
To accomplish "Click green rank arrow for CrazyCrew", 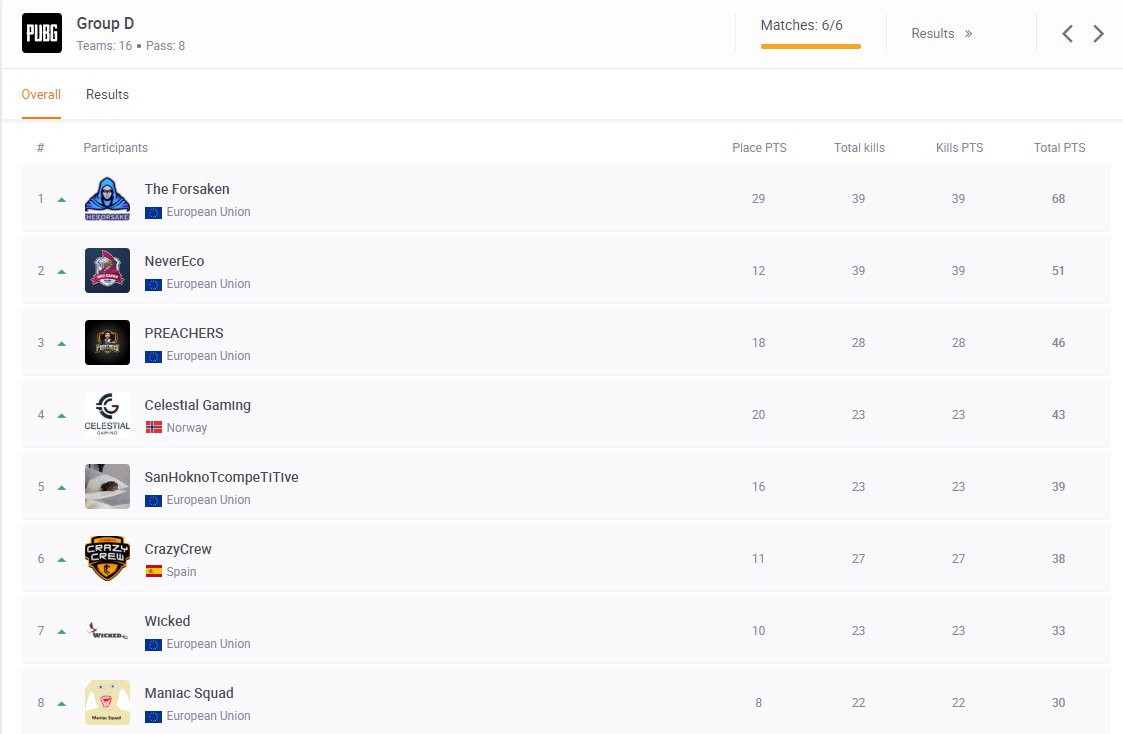I will pos(62,559).
